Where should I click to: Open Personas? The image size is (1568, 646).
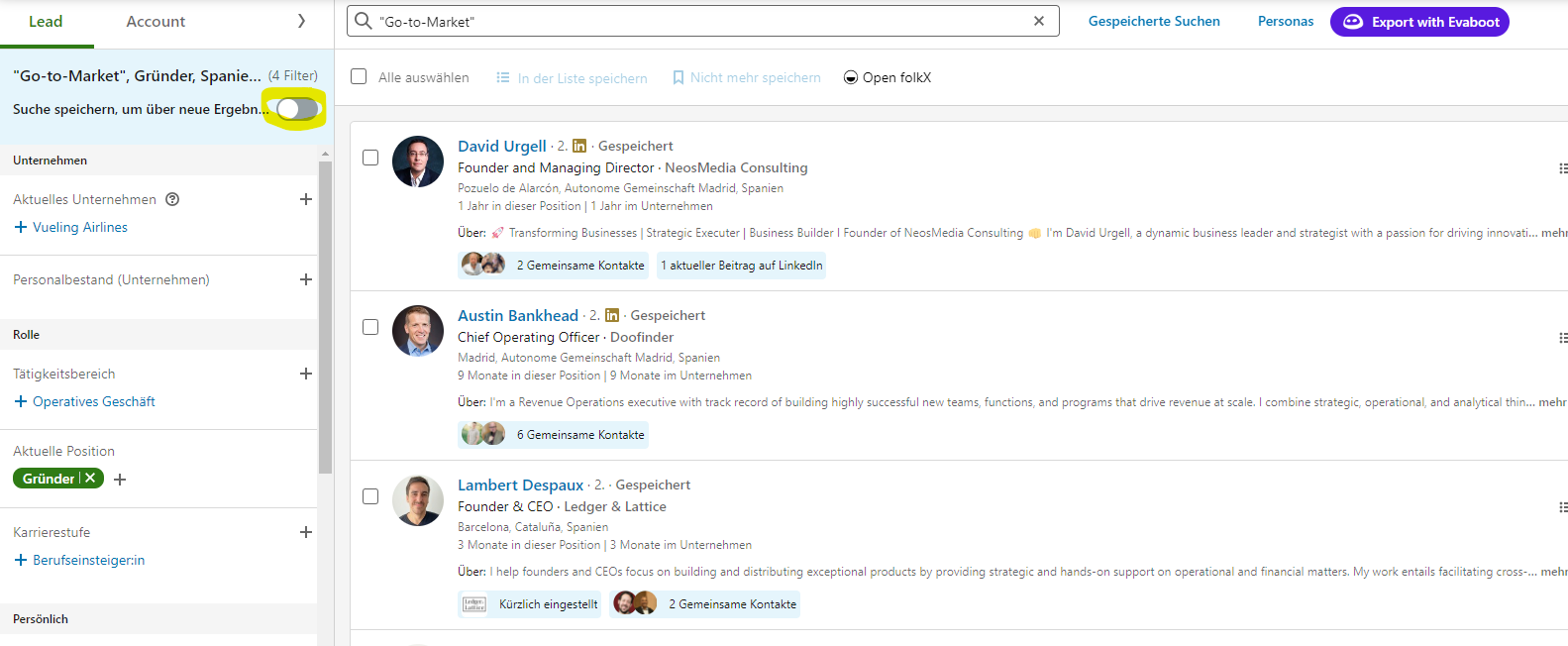click(x=1286, y=21)
